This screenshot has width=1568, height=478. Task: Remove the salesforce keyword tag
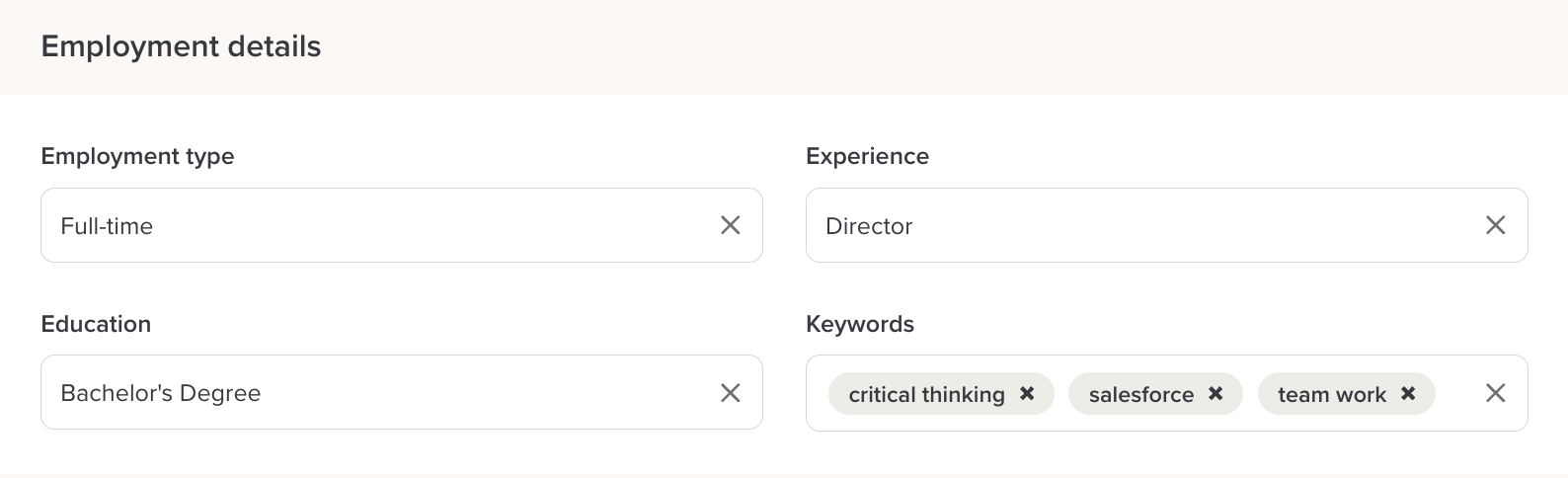pos(1215,393)
